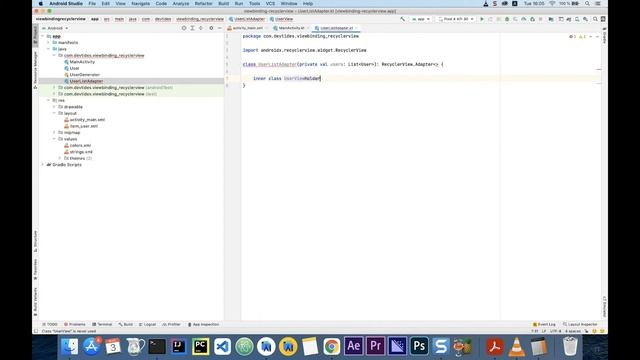Hide the Project panel with minus icon
The width and height of the screenshot is (640, 360).
(220, 28)
